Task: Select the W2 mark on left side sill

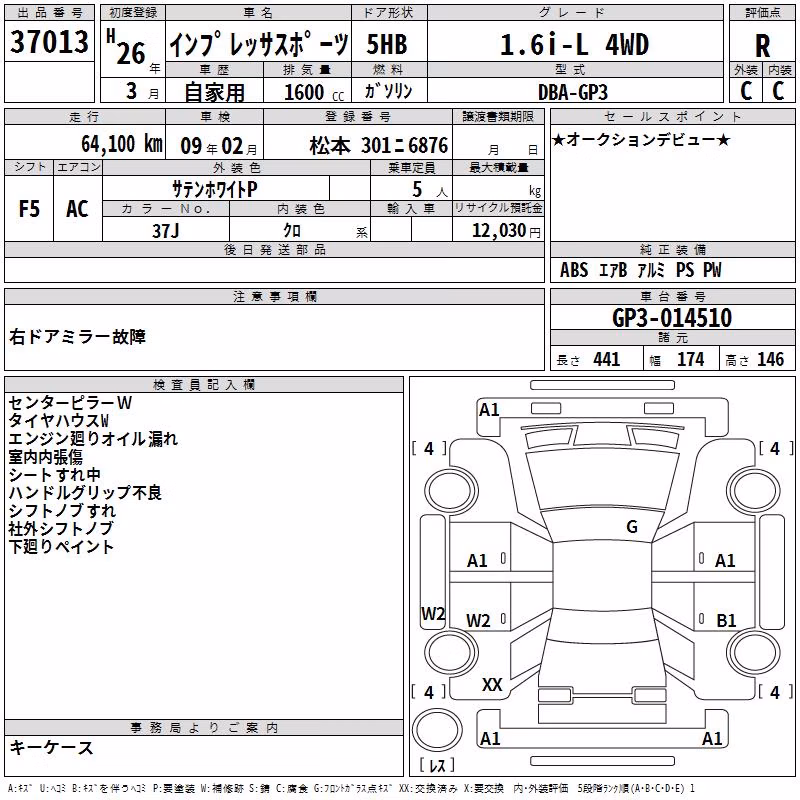Action: [x=433, y=613]
